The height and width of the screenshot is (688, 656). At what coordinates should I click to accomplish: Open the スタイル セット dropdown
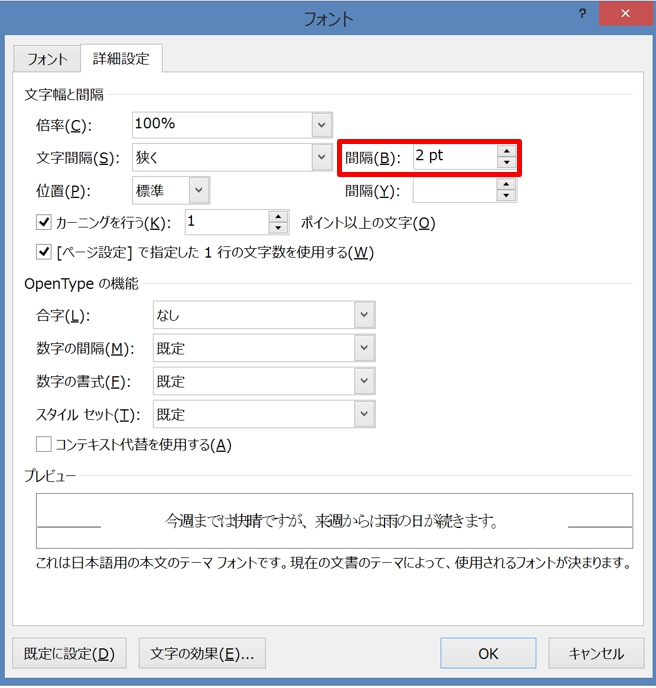[x=364, y=414]
